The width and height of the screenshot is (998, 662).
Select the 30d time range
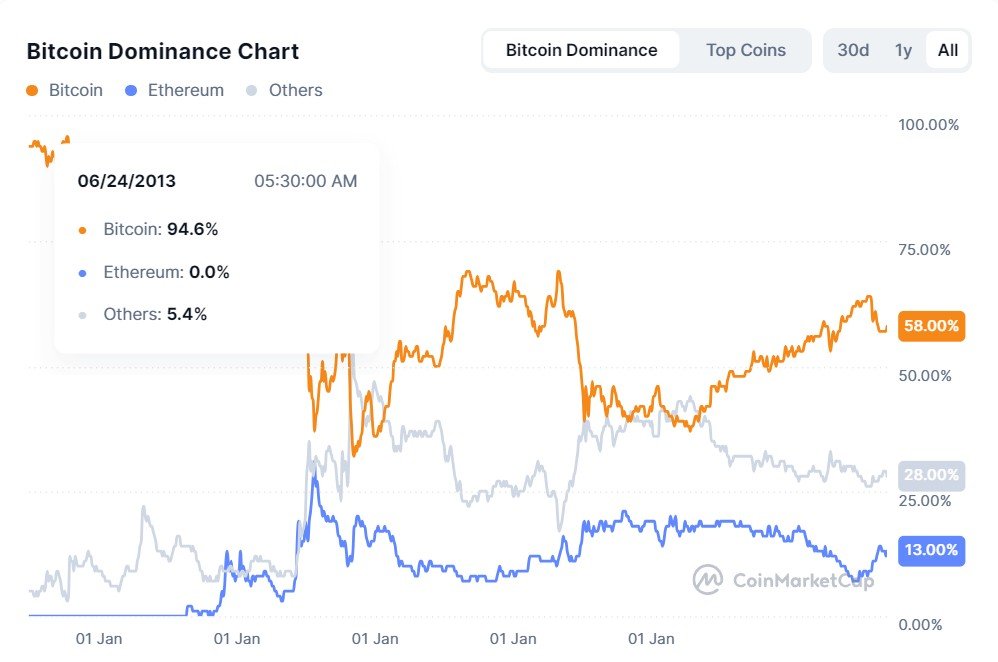click(x=853, y=49)
